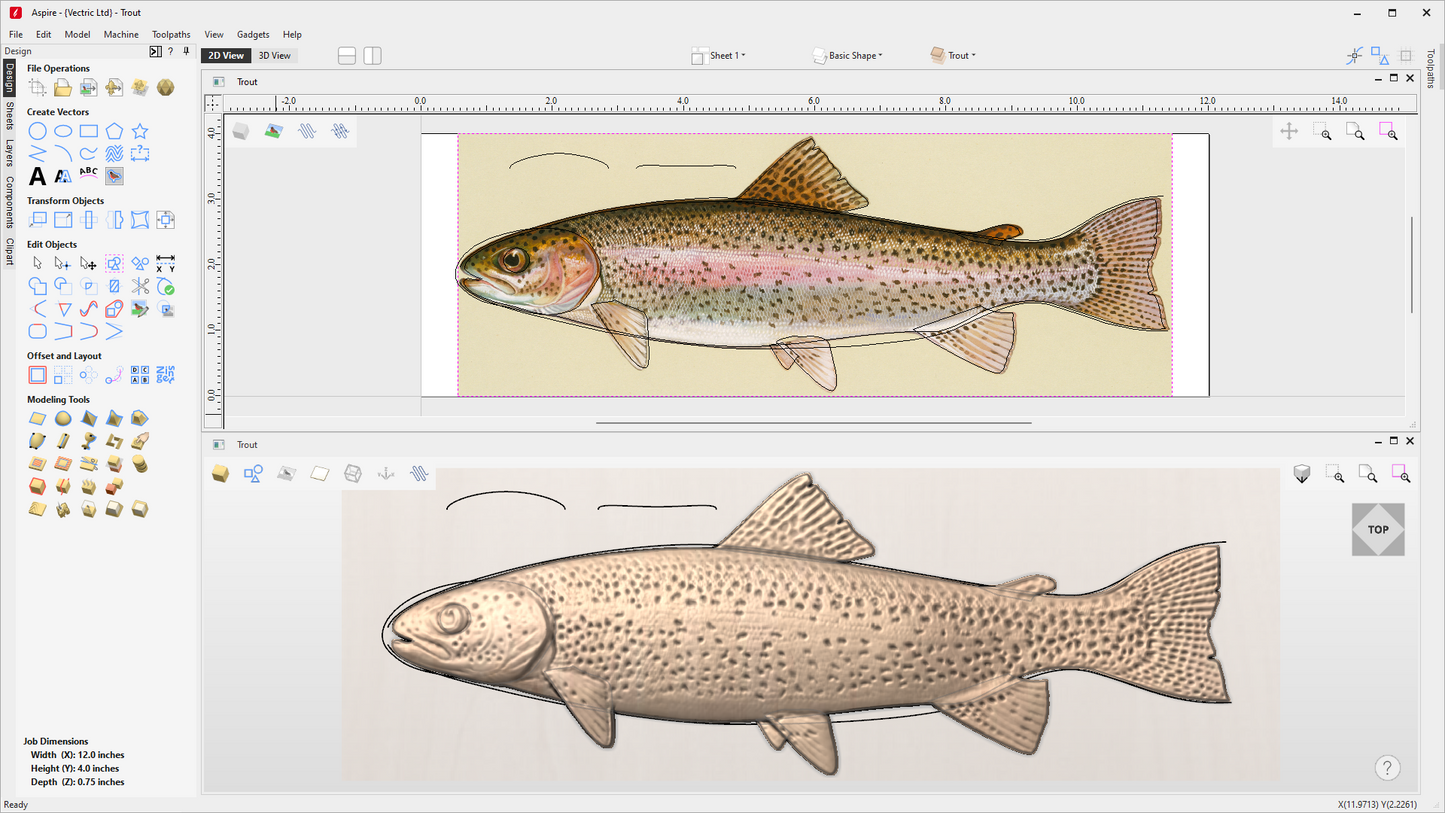Open the Toolpaths menu

click(171, 34)
